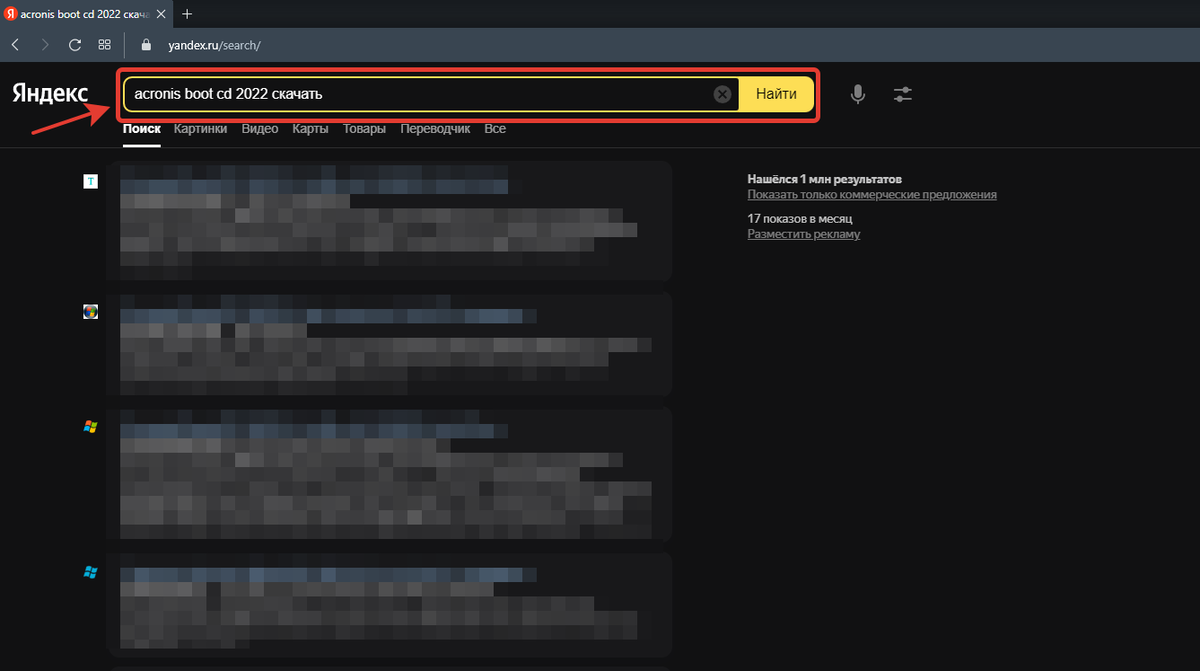Click the browser forward arrow
This screenshot has width=1200, height=671.
point(45,45)
